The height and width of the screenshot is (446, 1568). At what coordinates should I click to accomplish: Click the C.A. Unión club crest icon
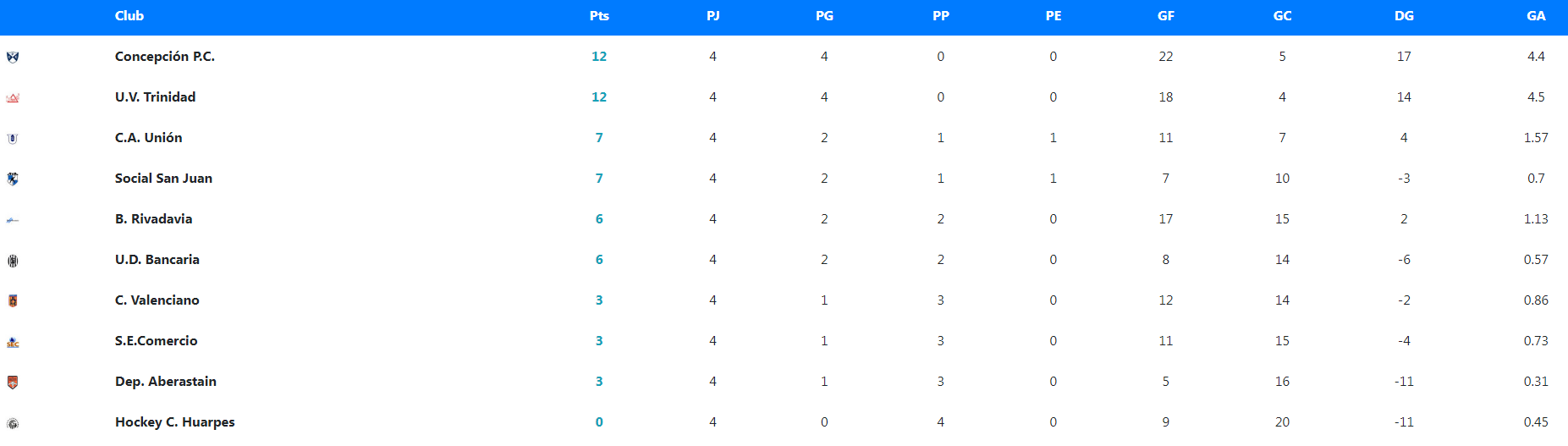click(x=13, y=139)
